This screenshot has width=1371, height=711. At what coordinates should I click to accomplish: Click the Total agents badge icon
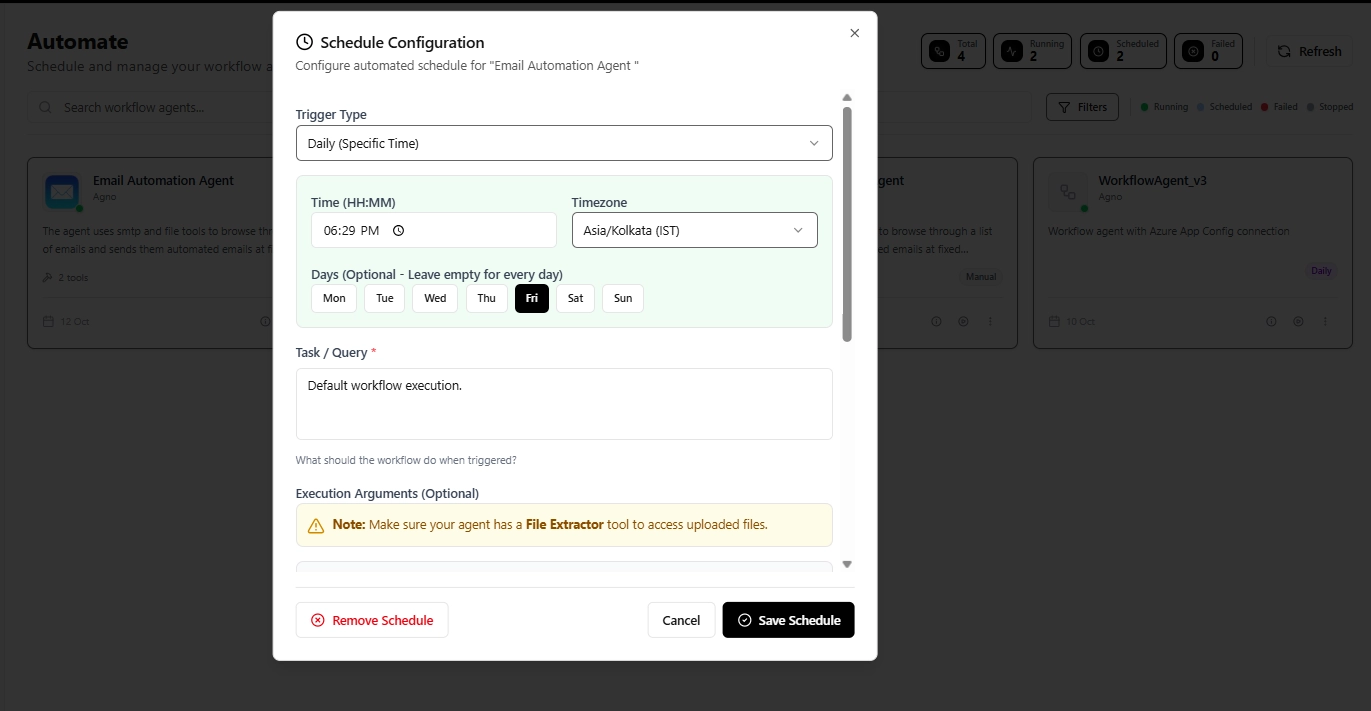(940, 50)
